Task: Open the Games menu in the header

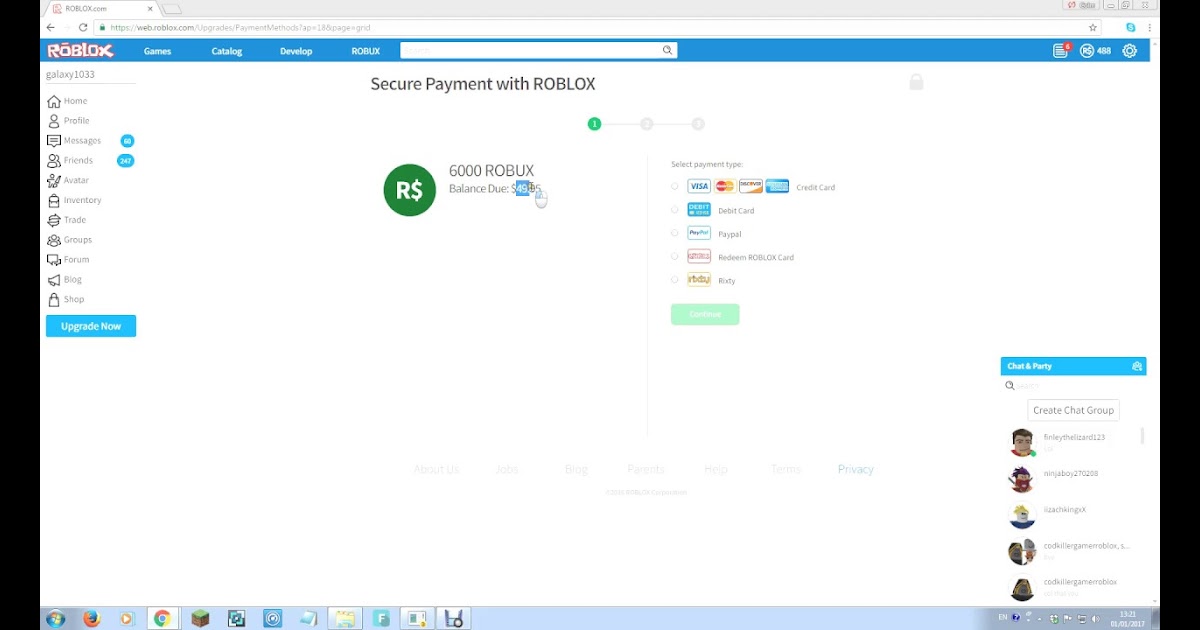Action: 158,51
